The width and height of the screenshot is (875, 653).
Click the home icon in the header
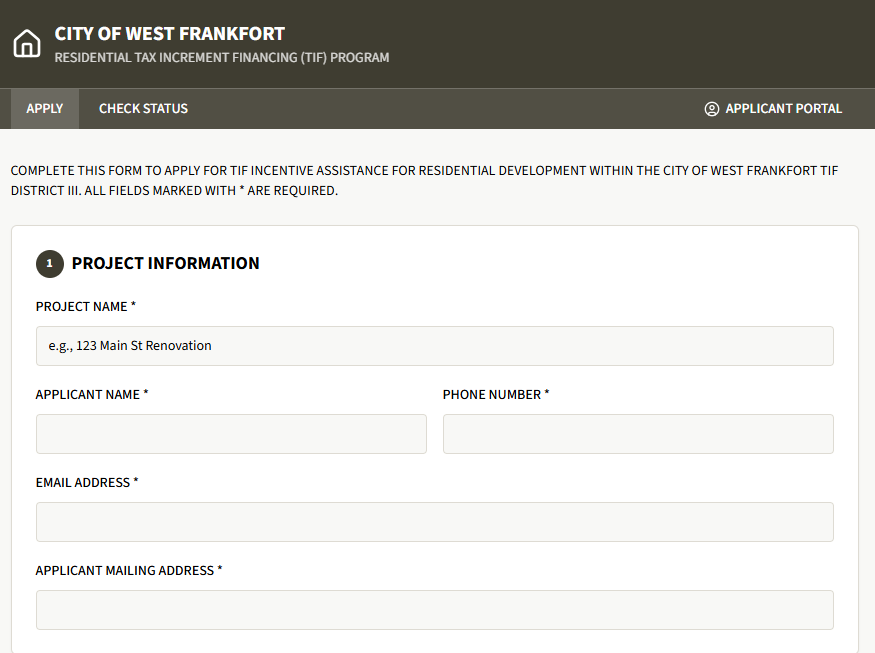(x=26, y=42)
